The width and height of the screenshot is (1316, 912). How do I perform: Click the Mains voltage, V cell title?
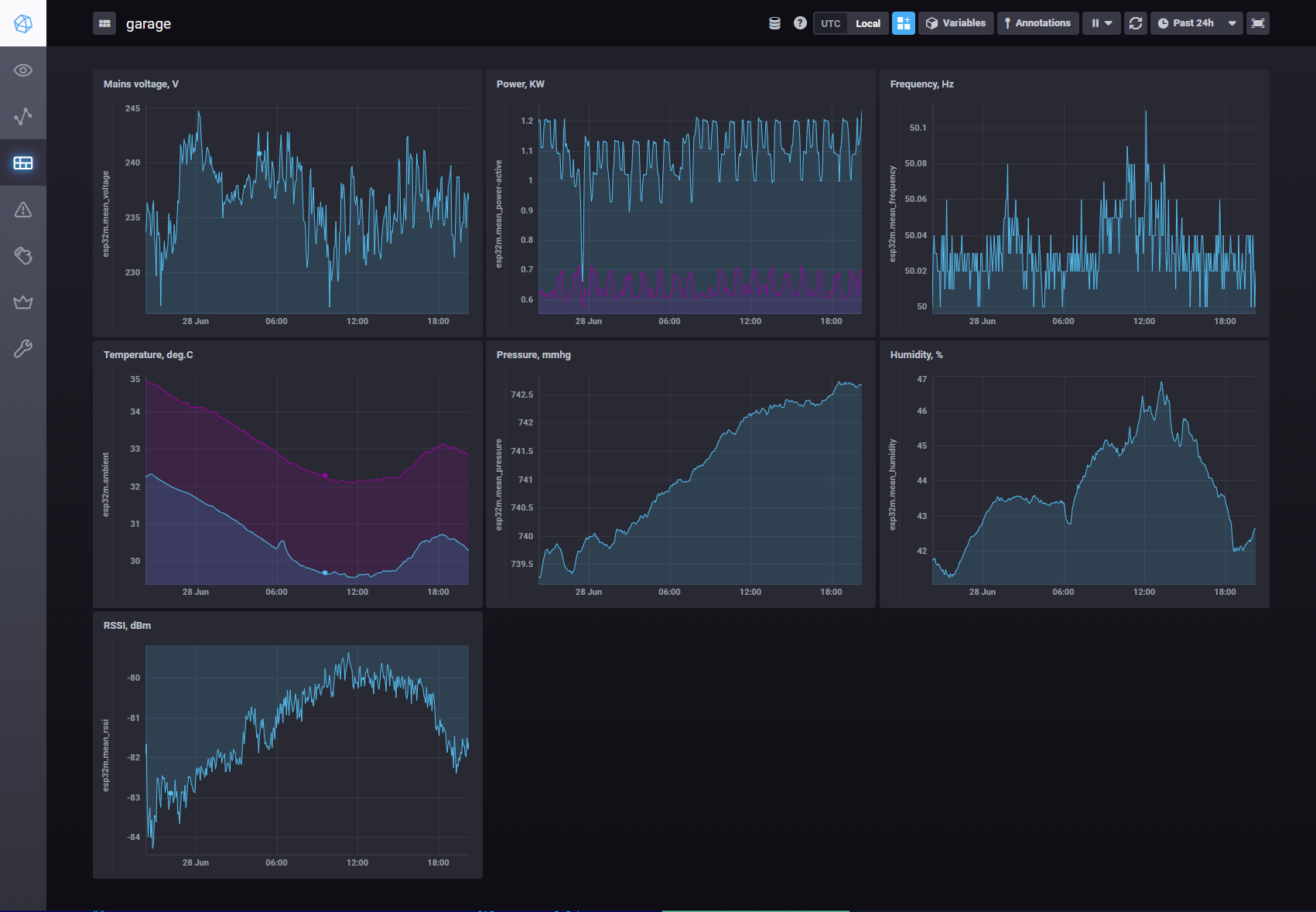coord(141,84)
